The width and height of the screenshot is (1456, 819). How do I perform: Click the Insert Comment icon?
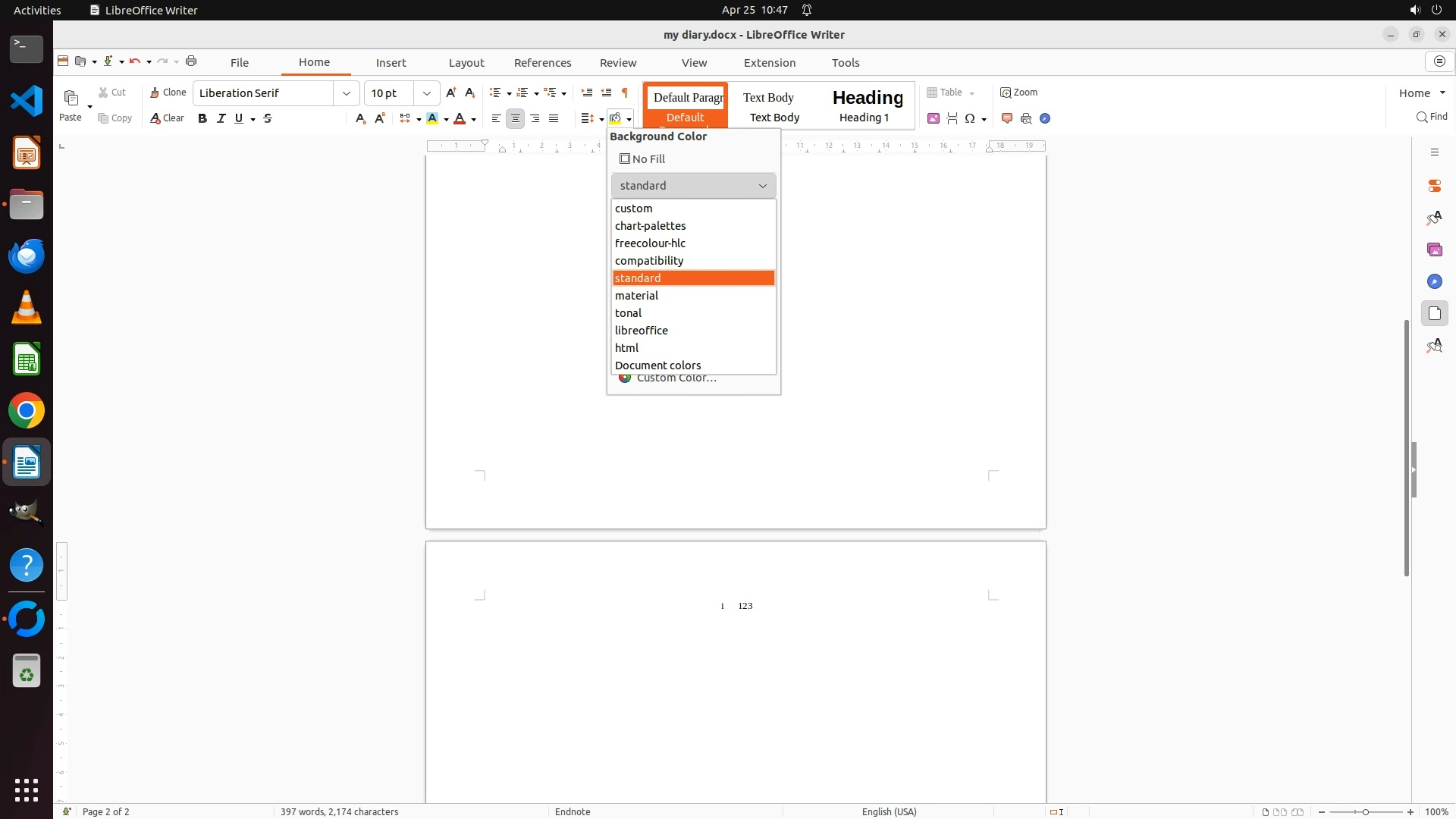click(x=1007, y=118)
